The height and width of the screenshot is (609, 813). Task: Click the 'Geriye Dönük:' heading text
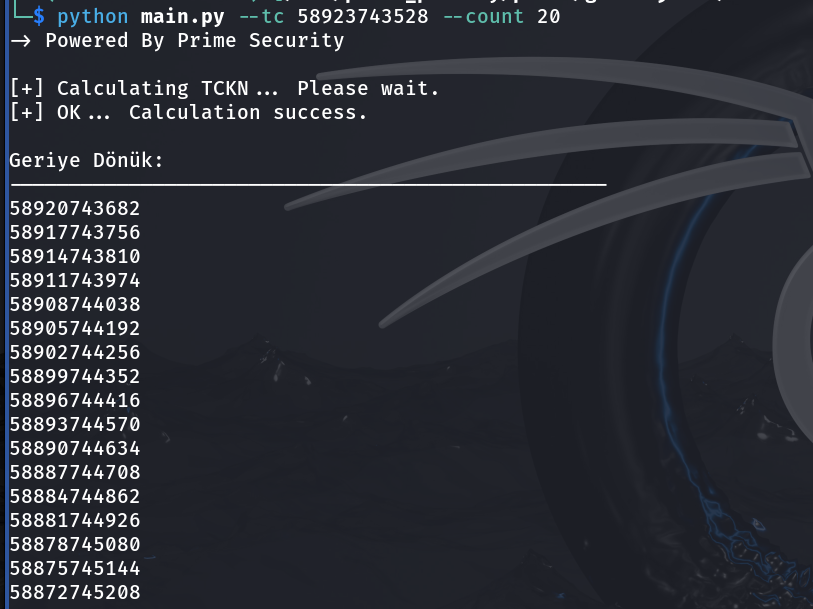pos(86,161)
